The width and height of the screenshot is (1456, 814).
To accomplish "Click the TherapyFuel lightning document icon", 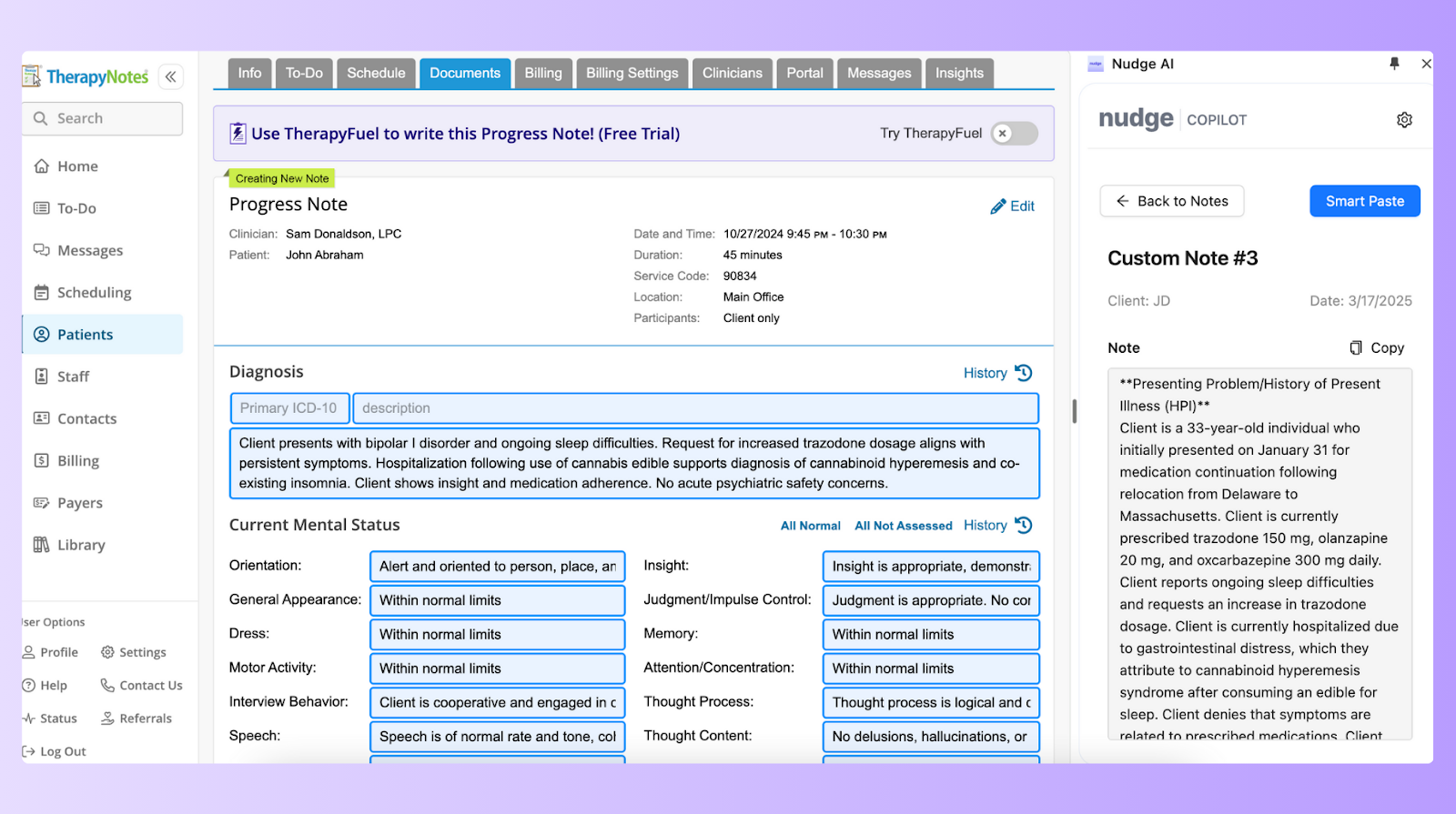I will 238,134.
